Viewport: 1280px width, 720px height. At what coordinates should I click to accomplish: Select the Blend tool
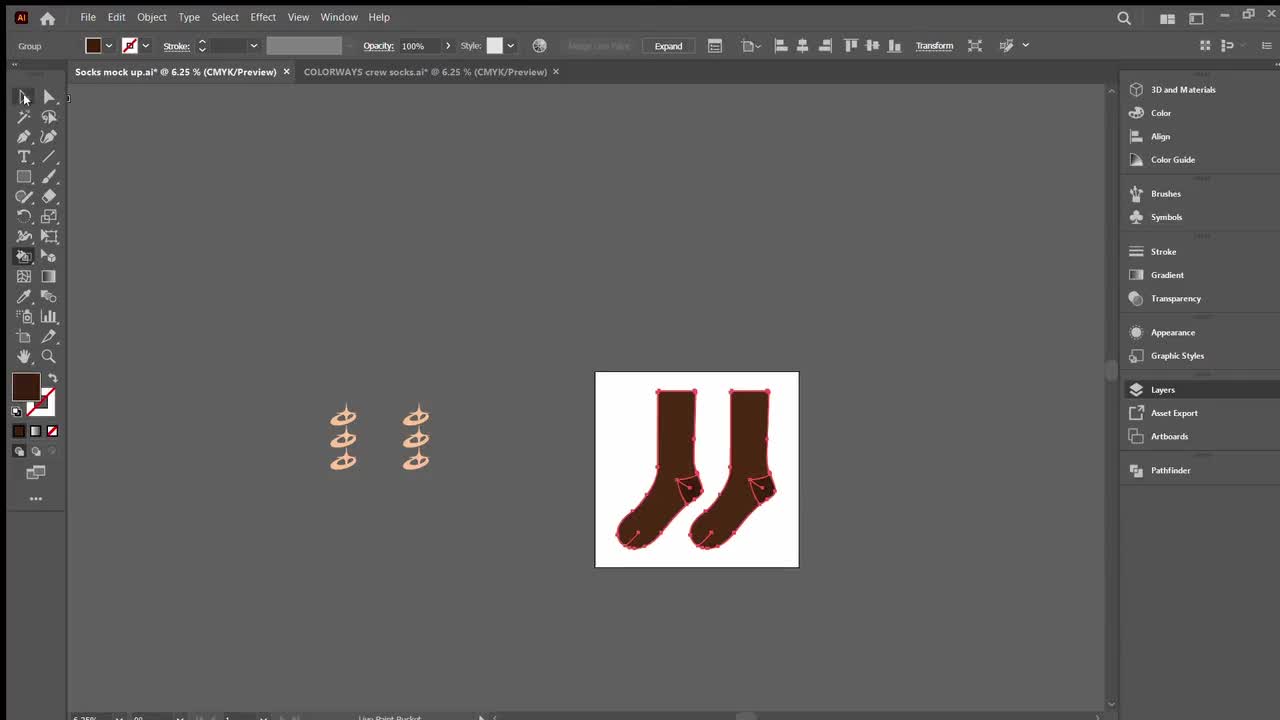49,297
